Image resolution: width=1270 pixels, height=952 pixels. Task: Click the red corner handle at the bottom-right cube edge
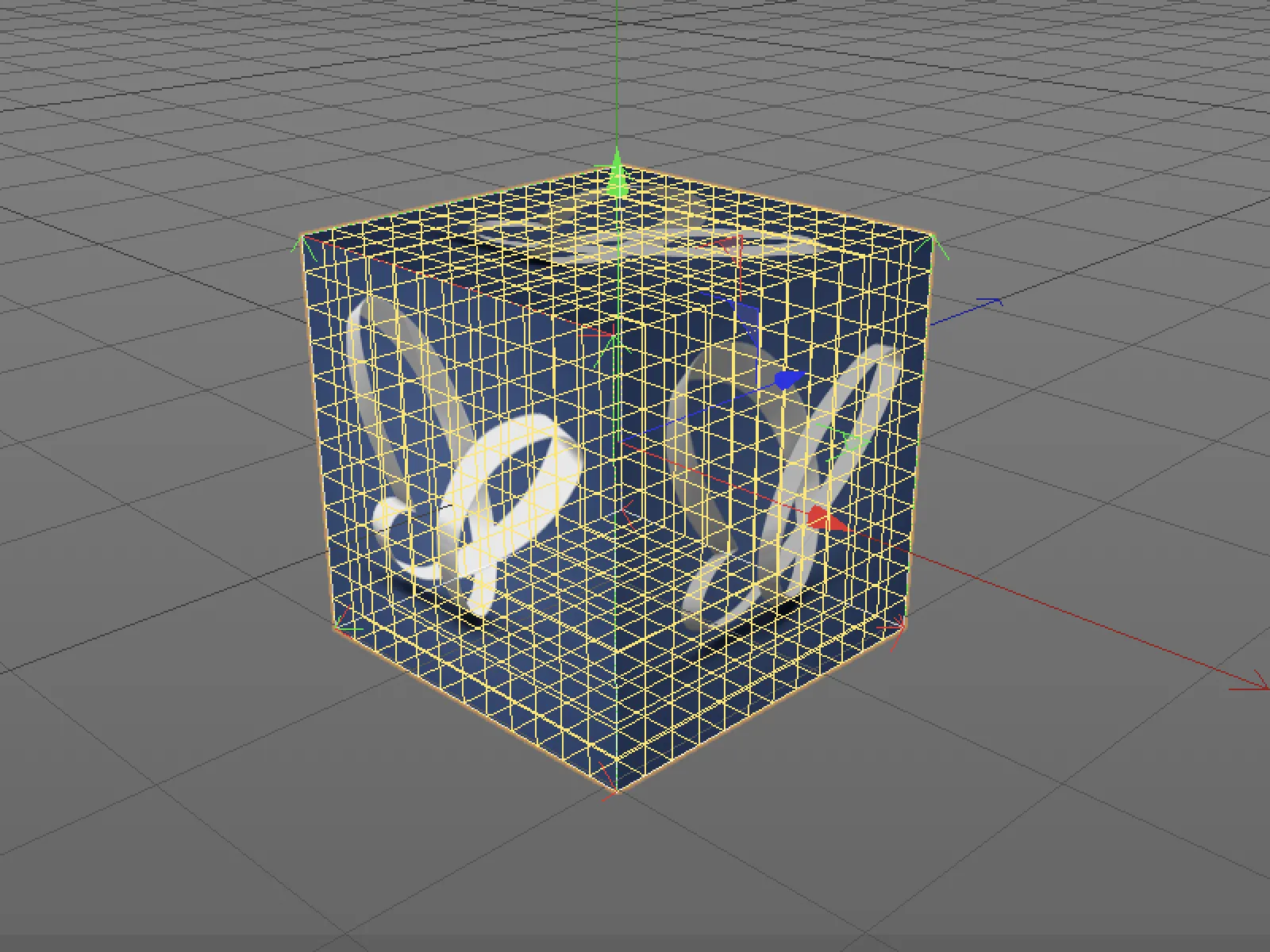click(901, 627)
